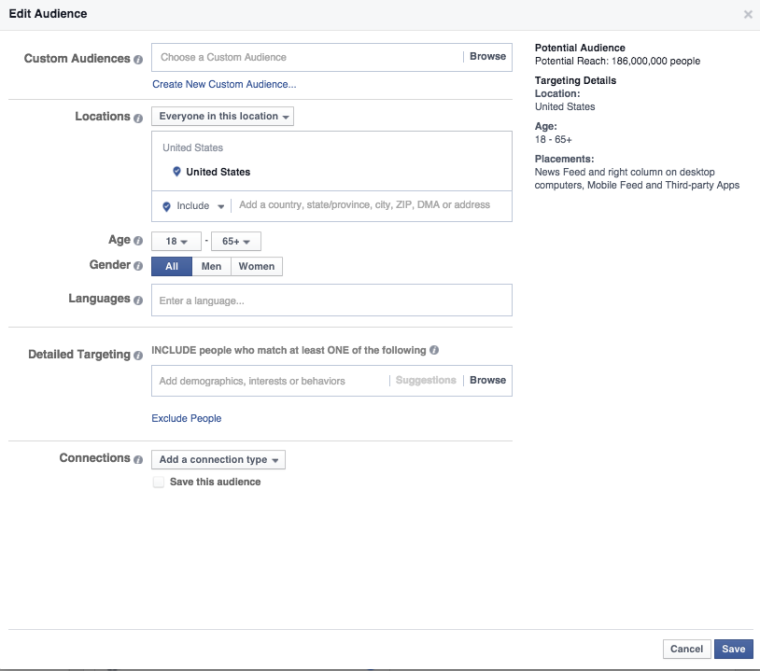Open the minimum age 18 dropdown
Viewport: 760px width, 671px height.
(x=176, y=242)
